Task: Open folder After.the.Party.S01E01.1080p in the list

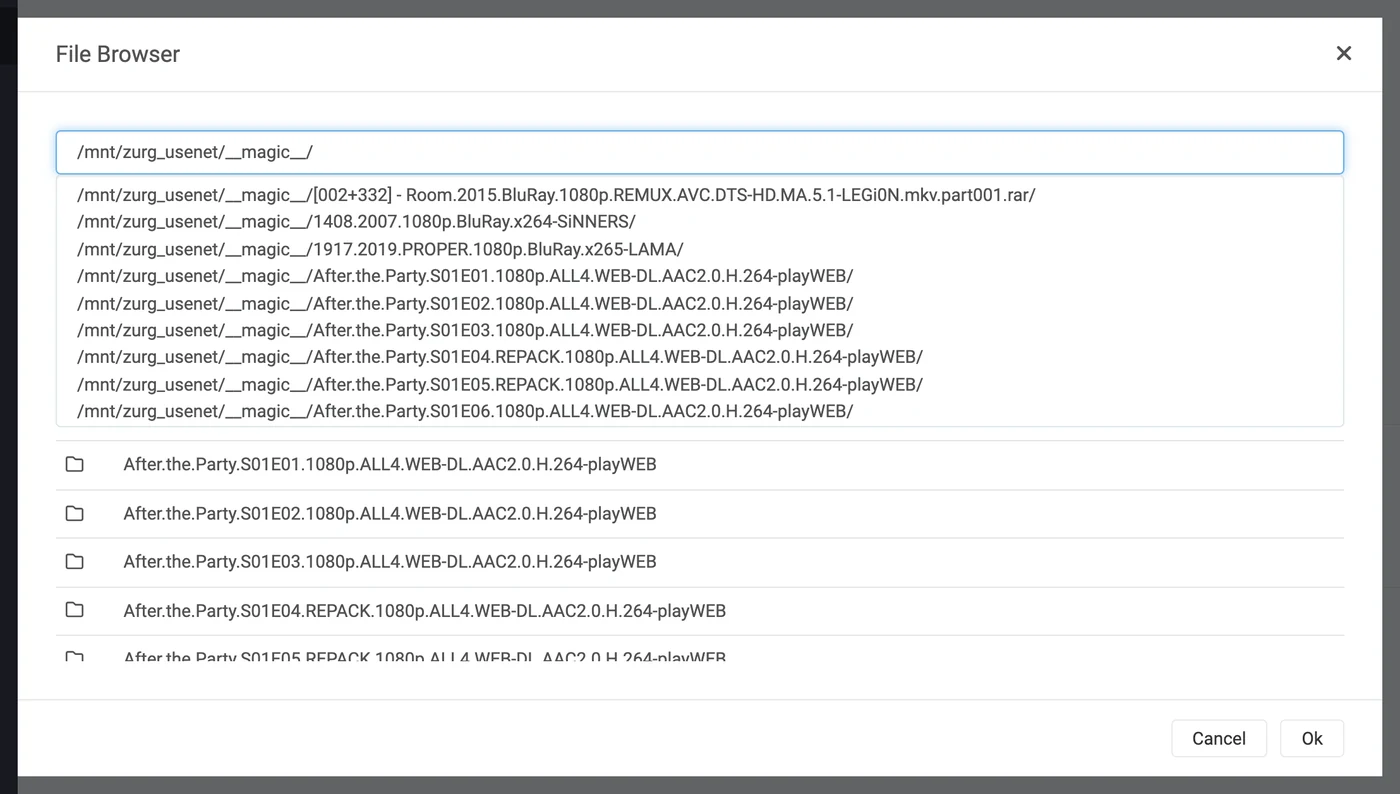Action: click(700, 465)
